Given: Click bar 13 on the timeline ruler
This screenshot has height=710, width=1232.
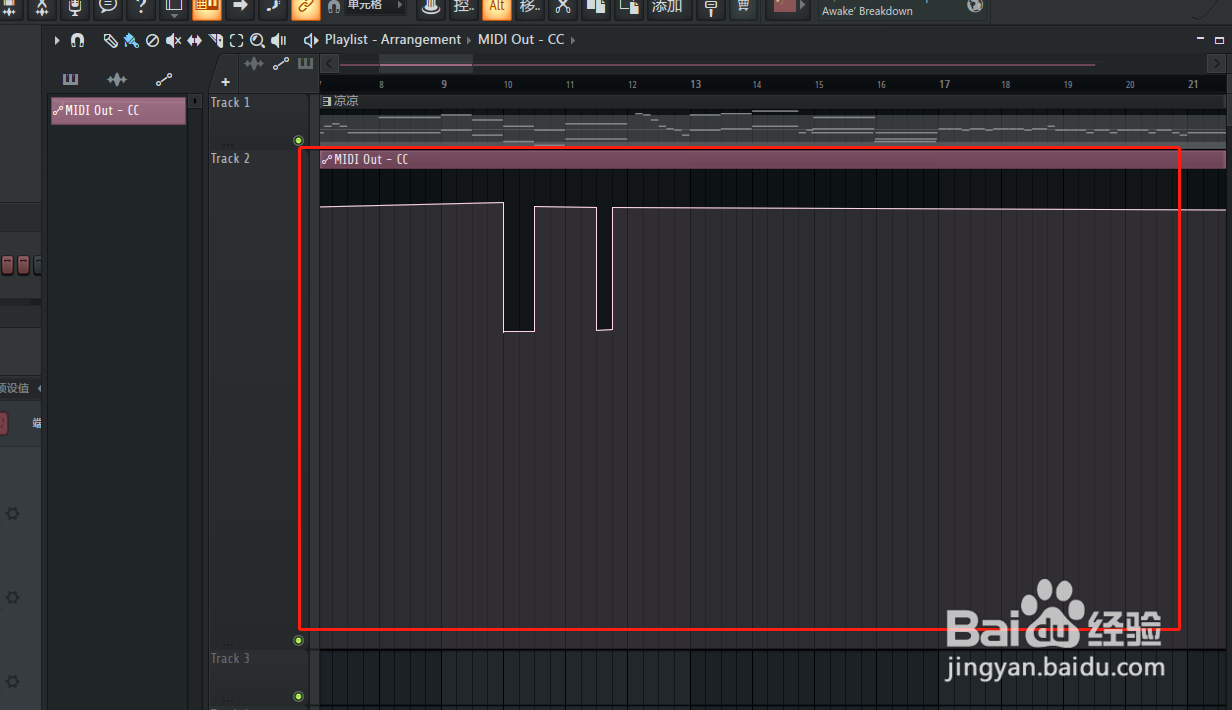Looking at the screenshot, I should point(696,85).
